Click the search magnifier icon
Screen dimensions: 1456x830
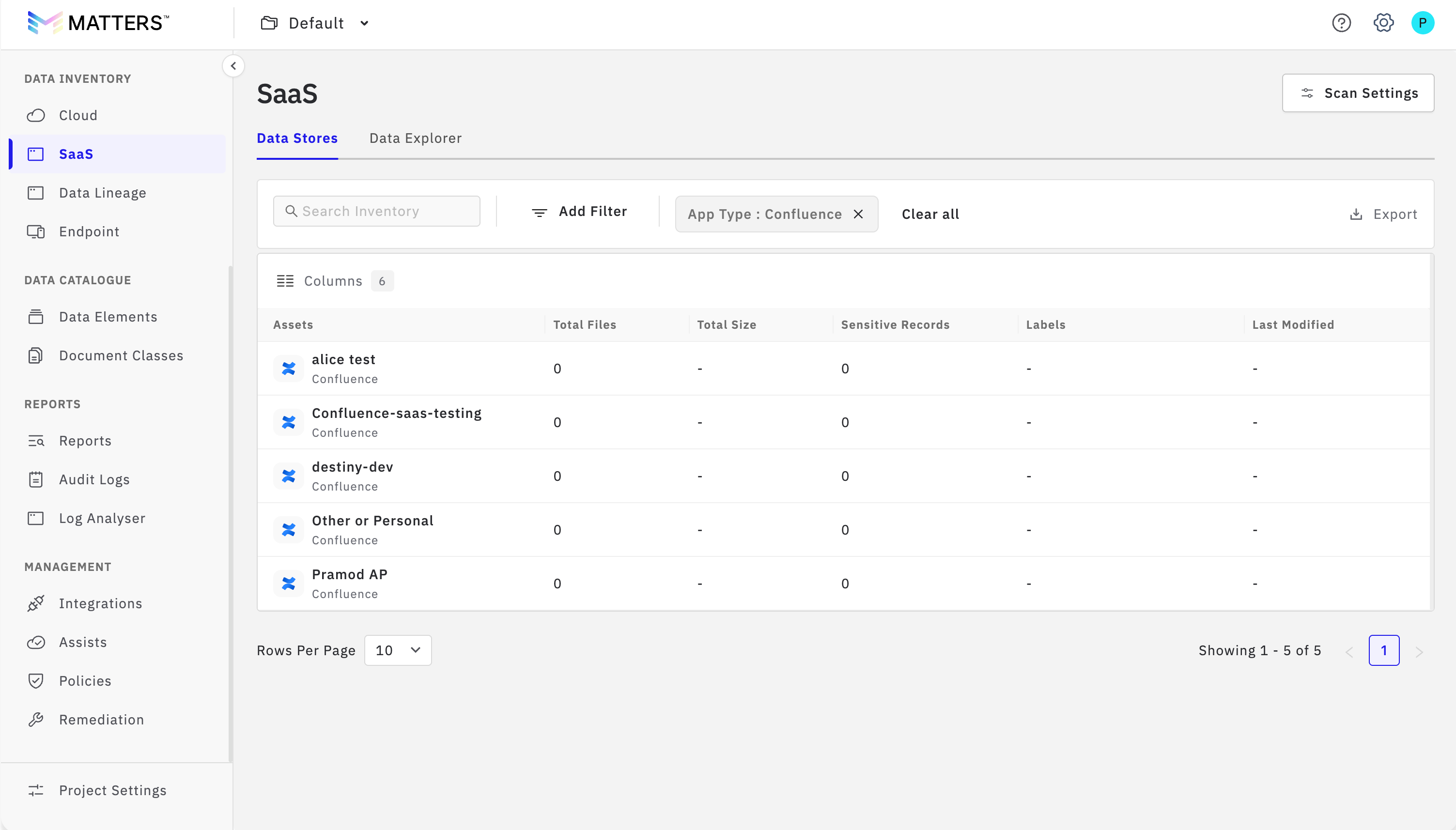click(x=291, y=212)
